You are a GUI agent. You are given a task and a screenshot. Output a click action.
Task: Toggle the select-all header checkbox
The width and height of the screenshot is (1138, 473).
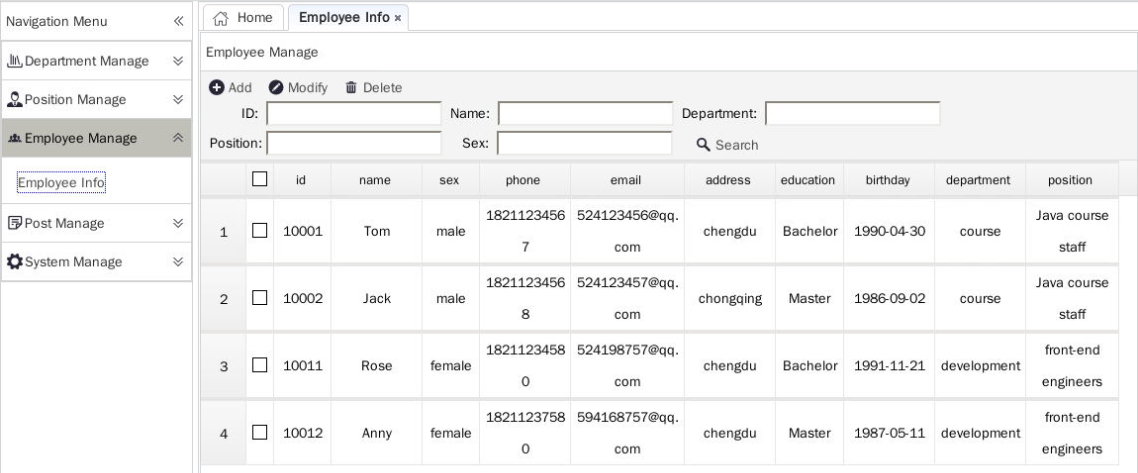[260, 178]
